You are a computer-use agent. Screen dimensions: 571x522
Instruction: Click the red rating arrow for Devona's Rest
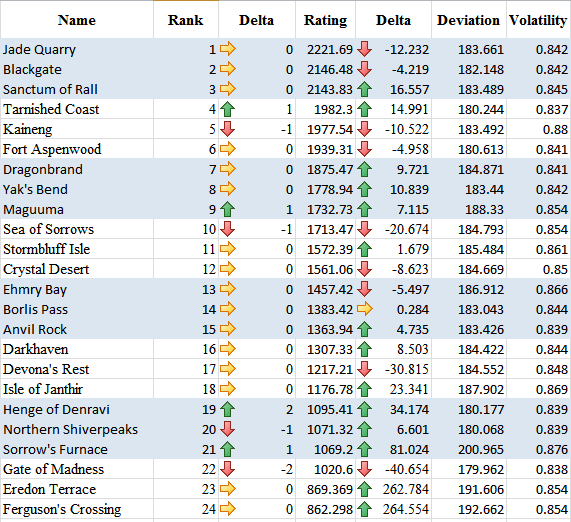click(x=365, y=369)
